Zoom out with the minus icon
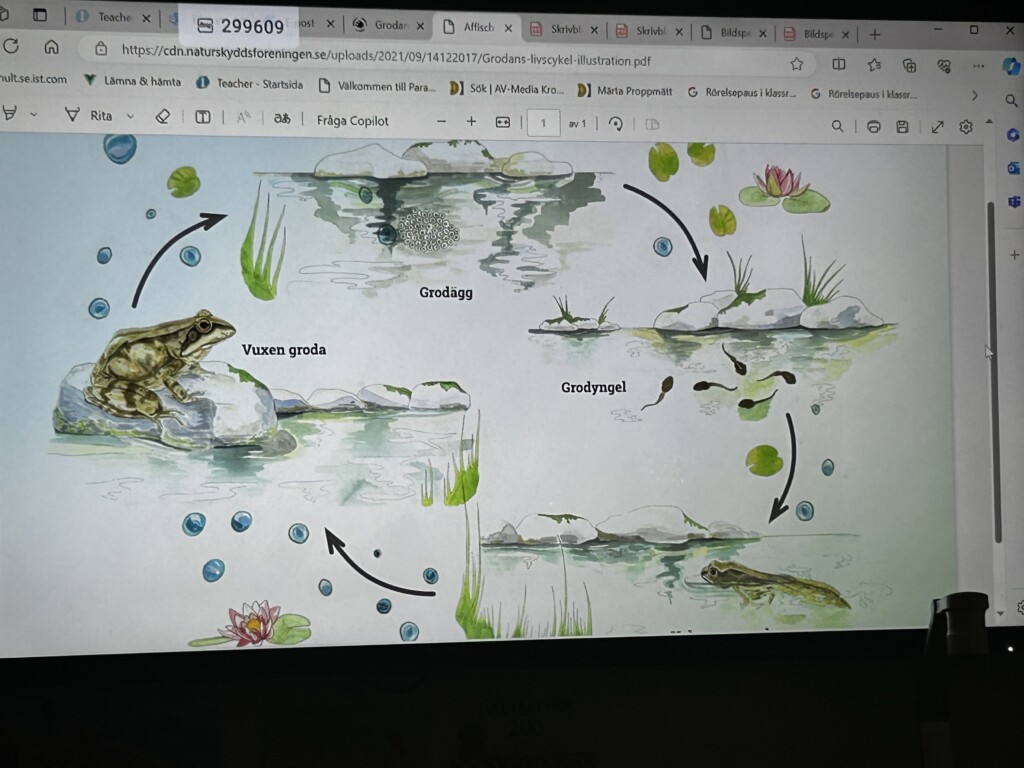The image size is (1024, 768). click(x=441, y=121)
